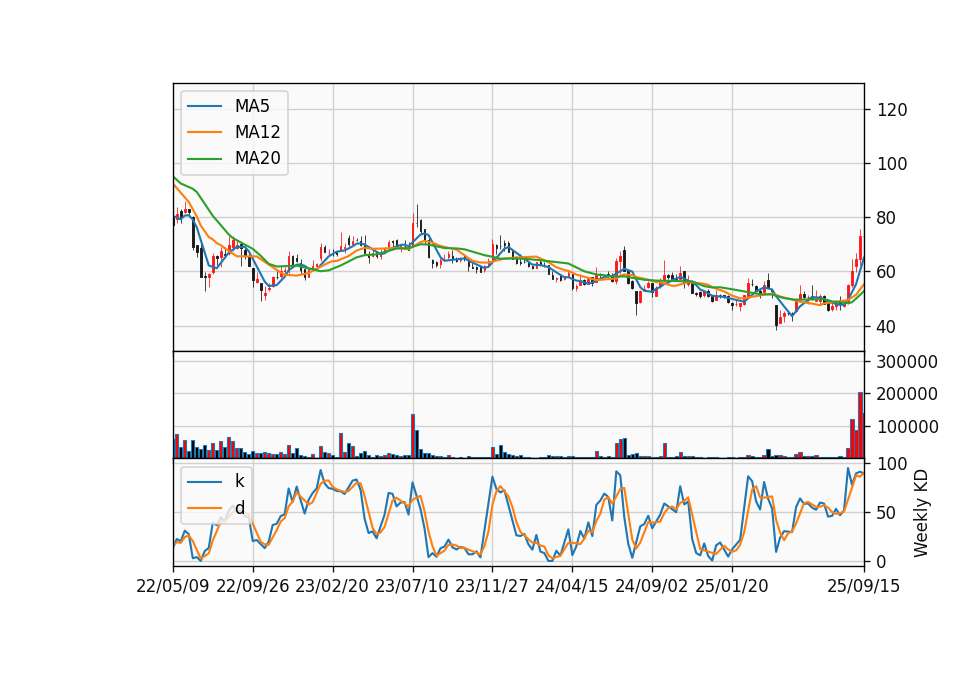Click the price axis value 60
Viewport: 960px width, 690px height.
click(x=886, y=272)
